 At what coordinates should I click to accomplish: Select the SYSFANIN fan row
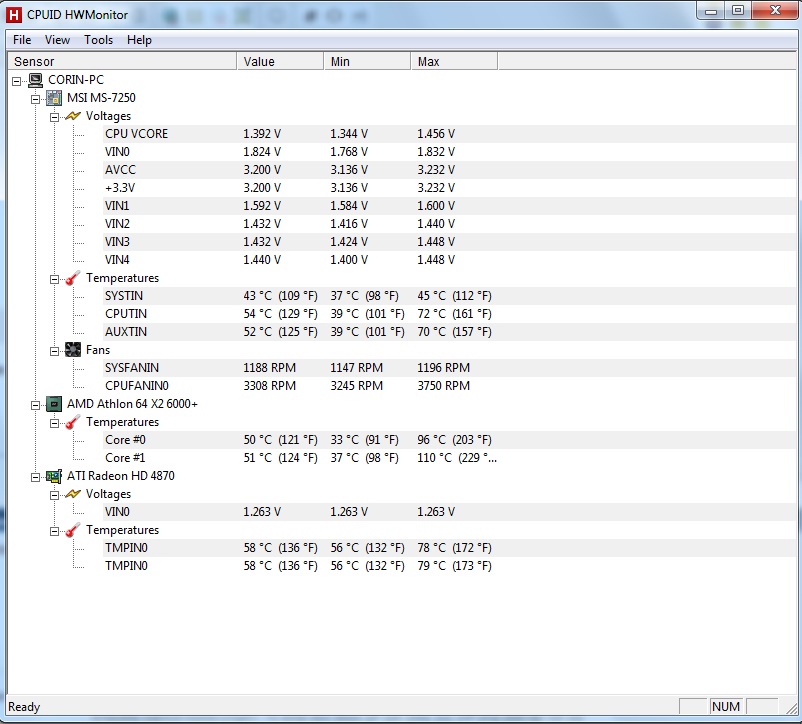450,368
